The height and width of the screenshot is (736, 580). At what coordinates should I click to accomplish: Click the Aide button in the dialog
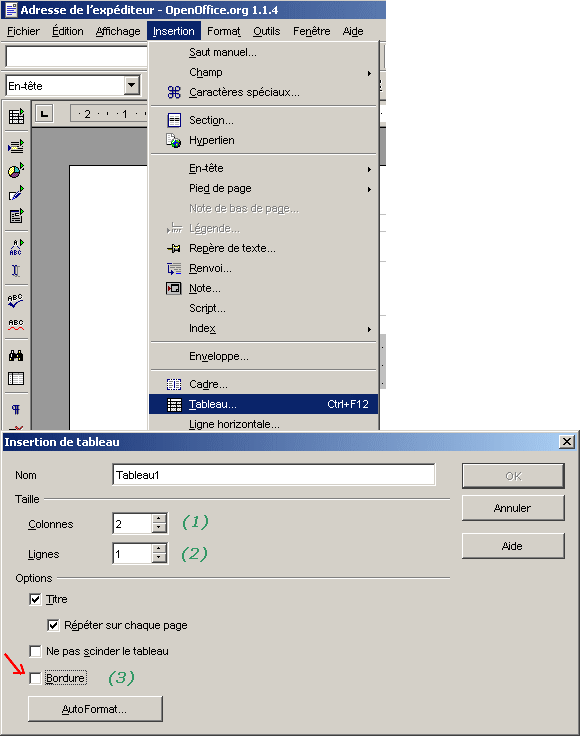click(513, 546)
